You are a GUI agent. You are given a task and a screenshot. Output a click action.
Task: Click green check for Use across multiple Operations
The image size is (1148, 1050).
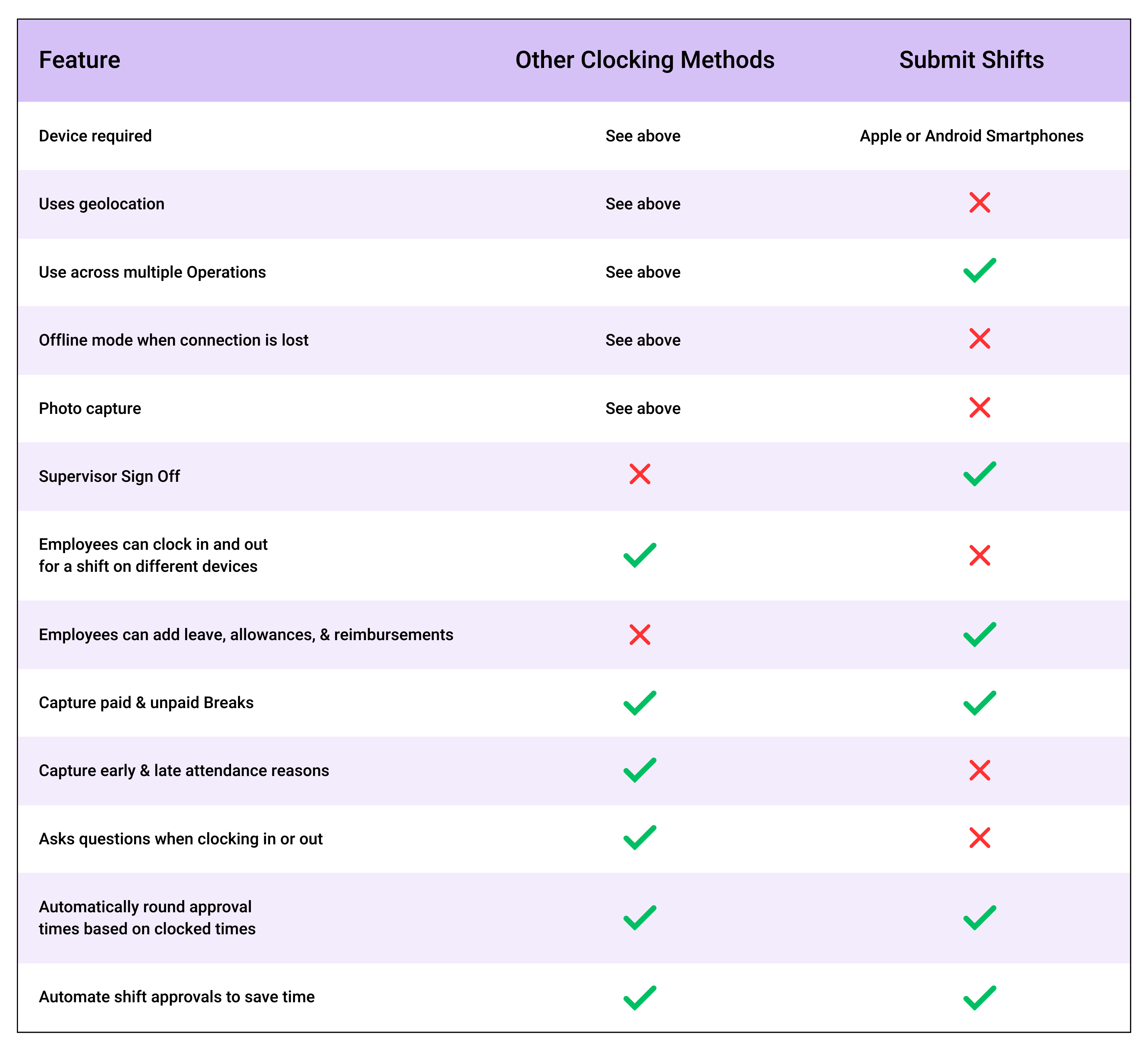point(979,270)
